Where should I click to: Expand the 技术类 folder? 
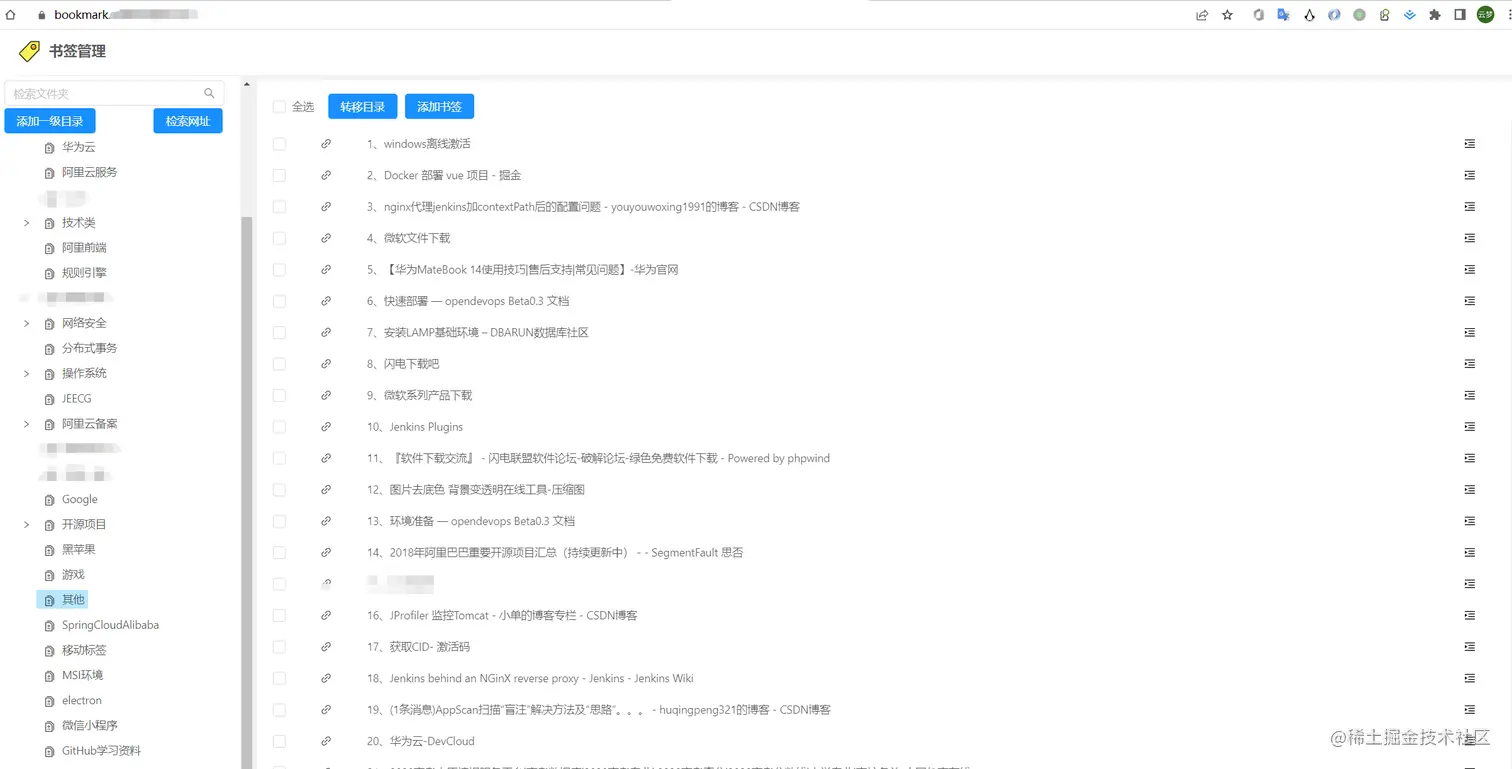[x=26, y=223]
